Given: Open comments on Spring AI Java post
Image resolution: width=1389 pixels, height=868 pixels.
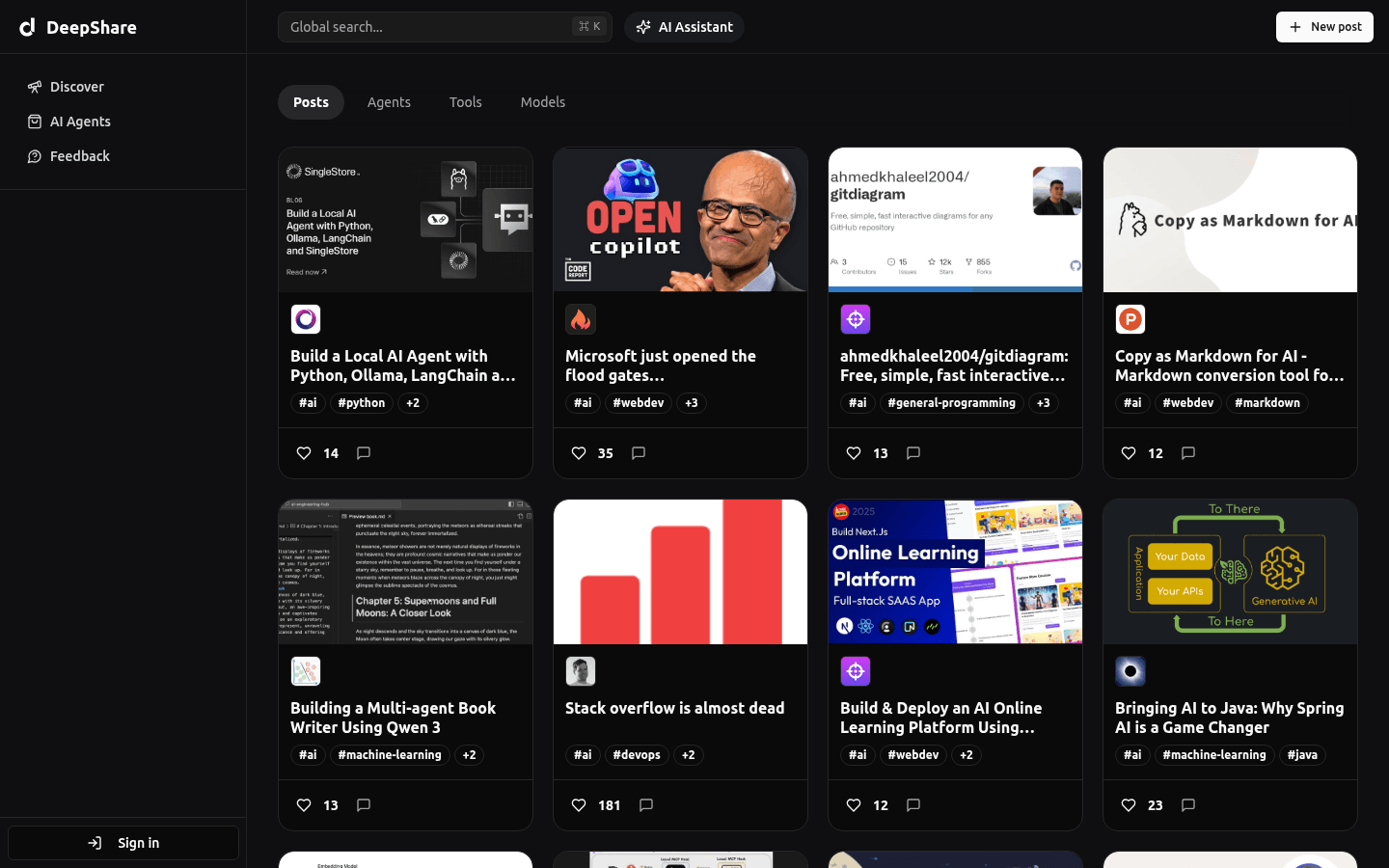Looking at the screenshot, I should click(1188, 805).
